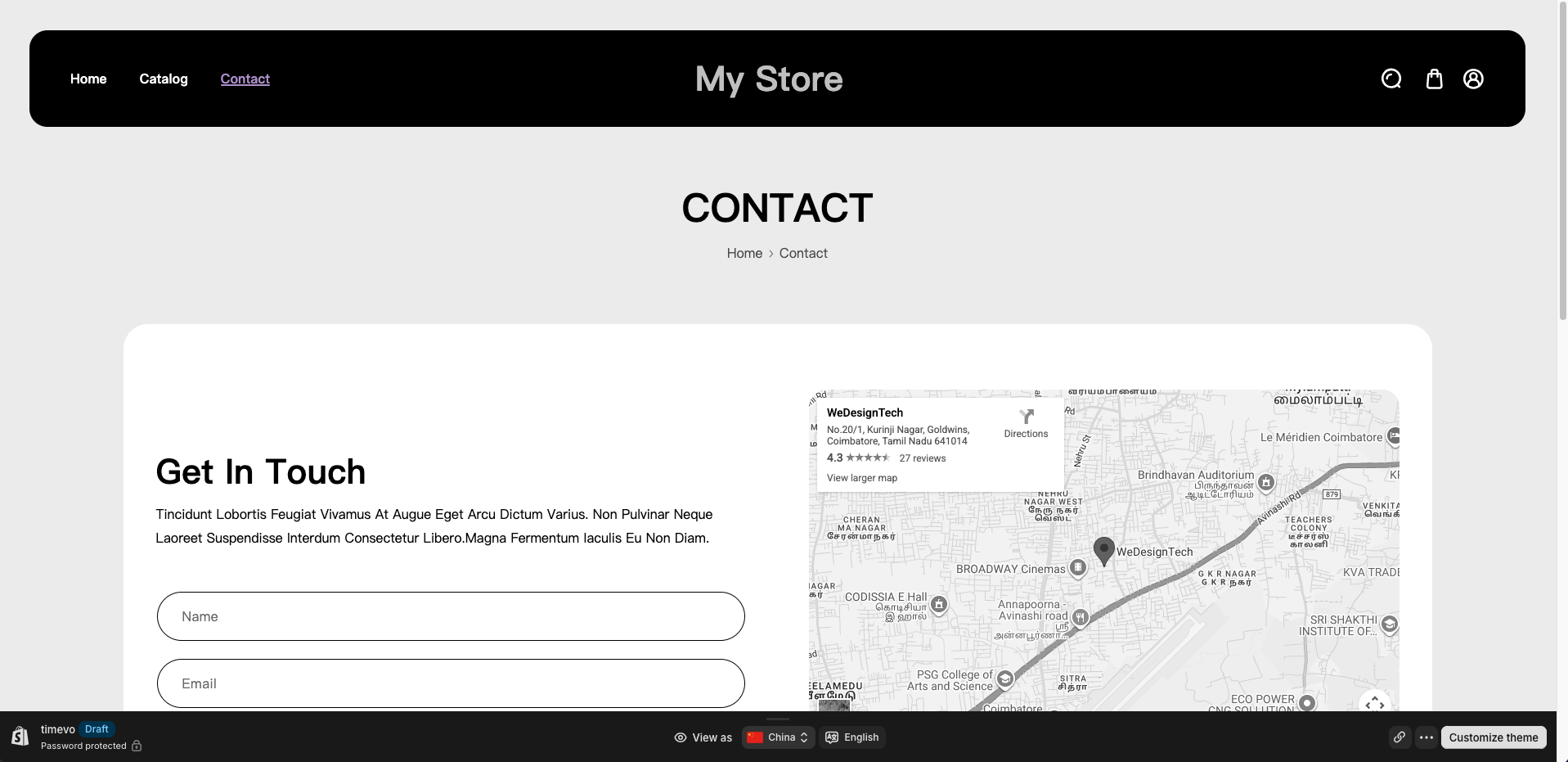Image resolution: width=1568 pixels, height=762 pixels.
Task: Open the three-dot more options menu
Action: tap(1426, 737)
